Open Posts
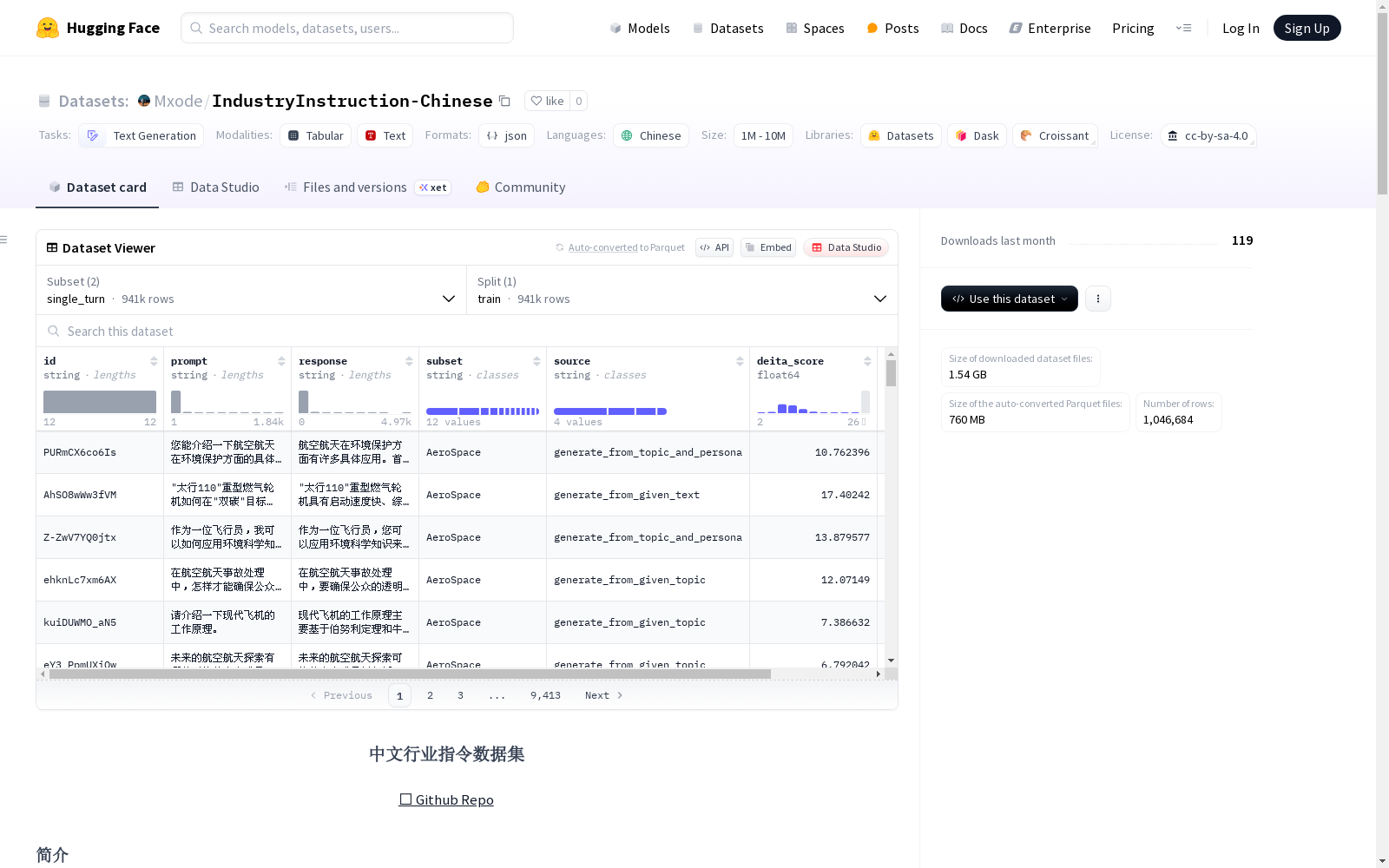 893,28
